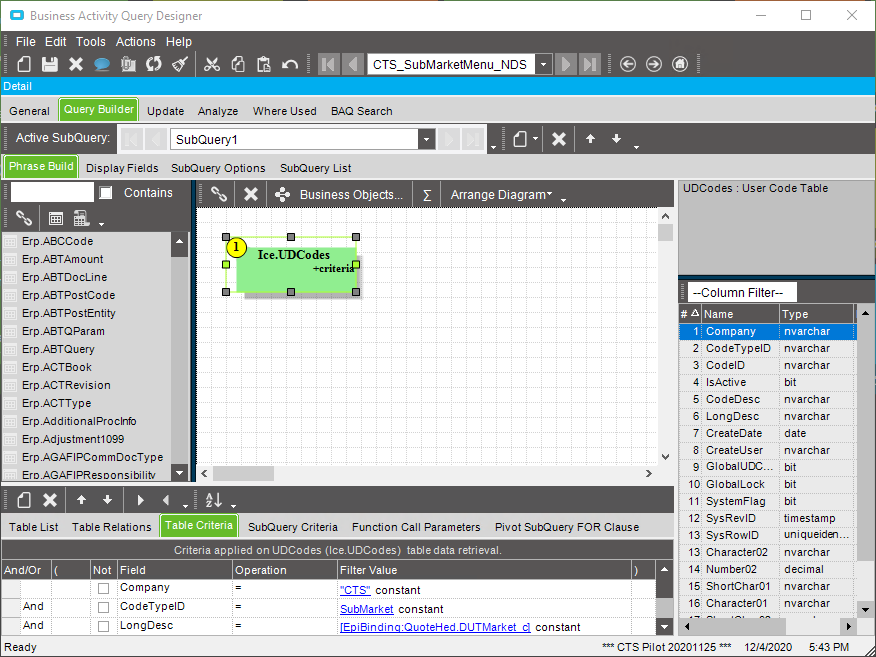This screenshot has height=657, width=876.
Task: Click the Column Filter input field
Action: 741,293
